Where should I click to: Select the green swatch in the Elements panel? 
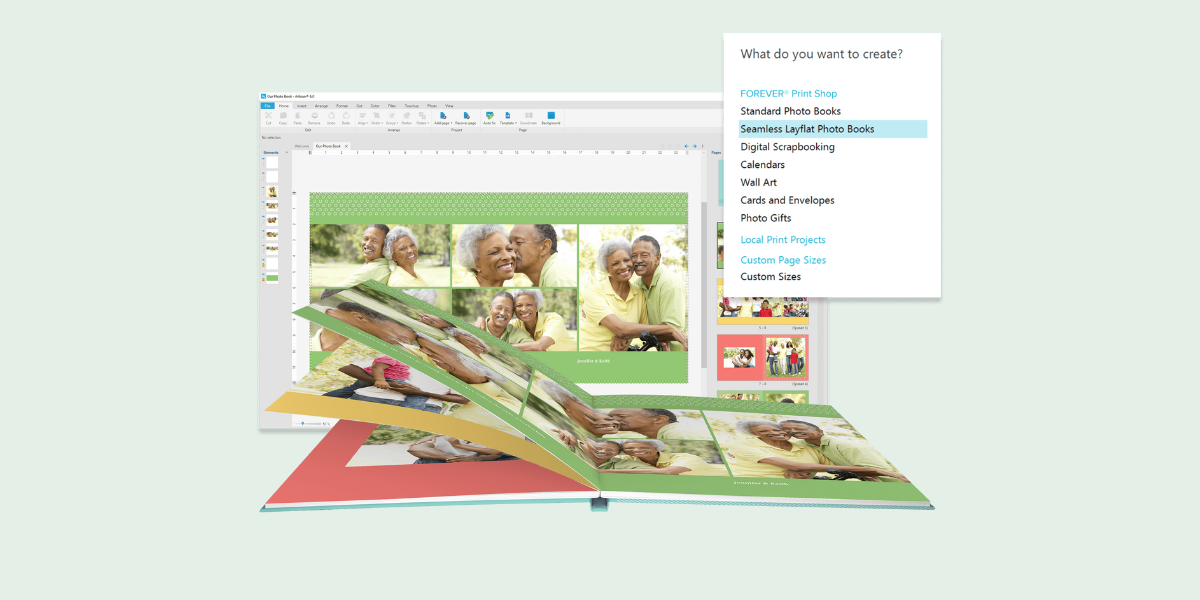tap(272, 277)
